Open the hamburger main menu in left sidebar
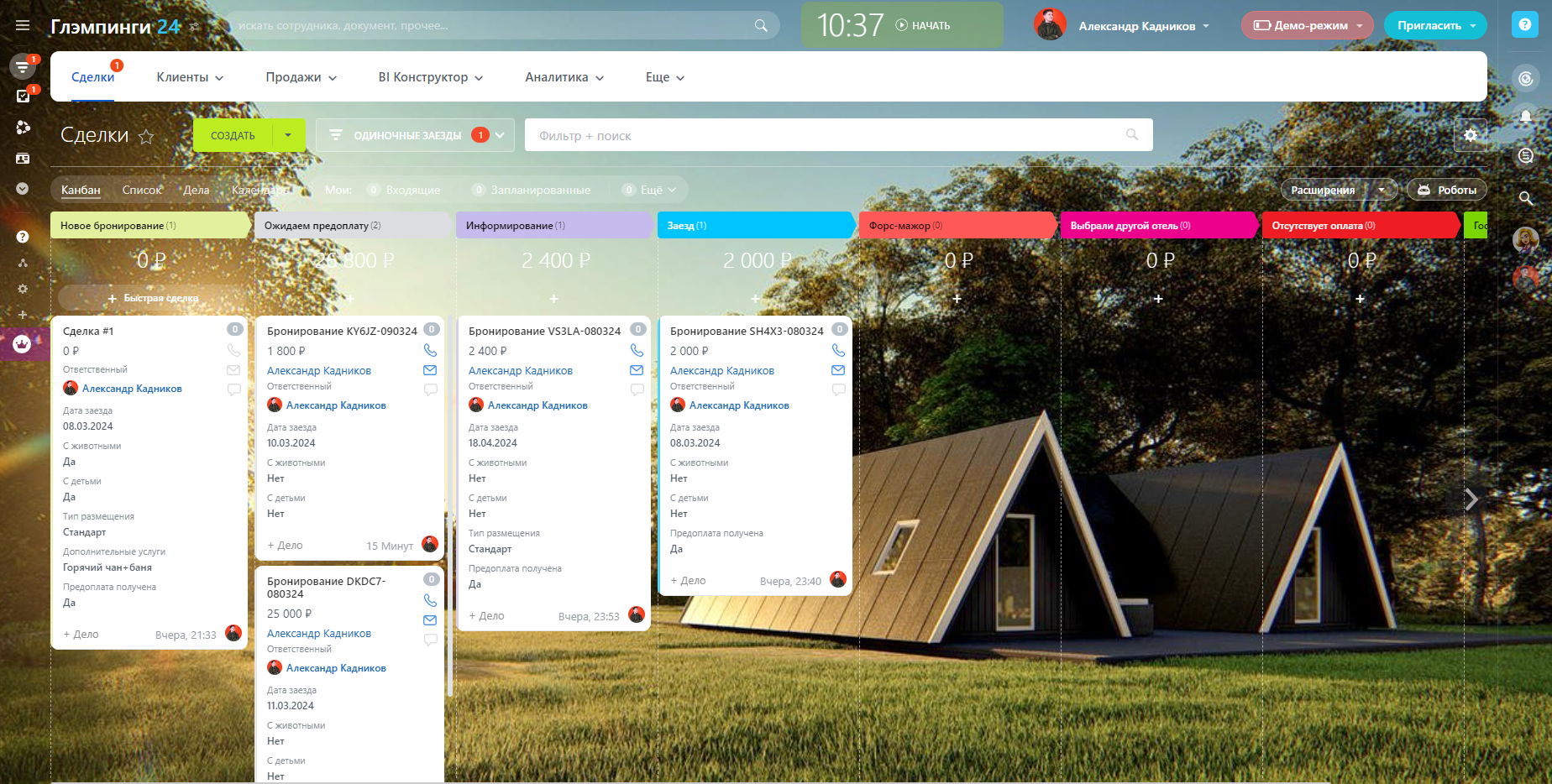1552x784 pixels. pyautogui.click(x=23, y=25)
